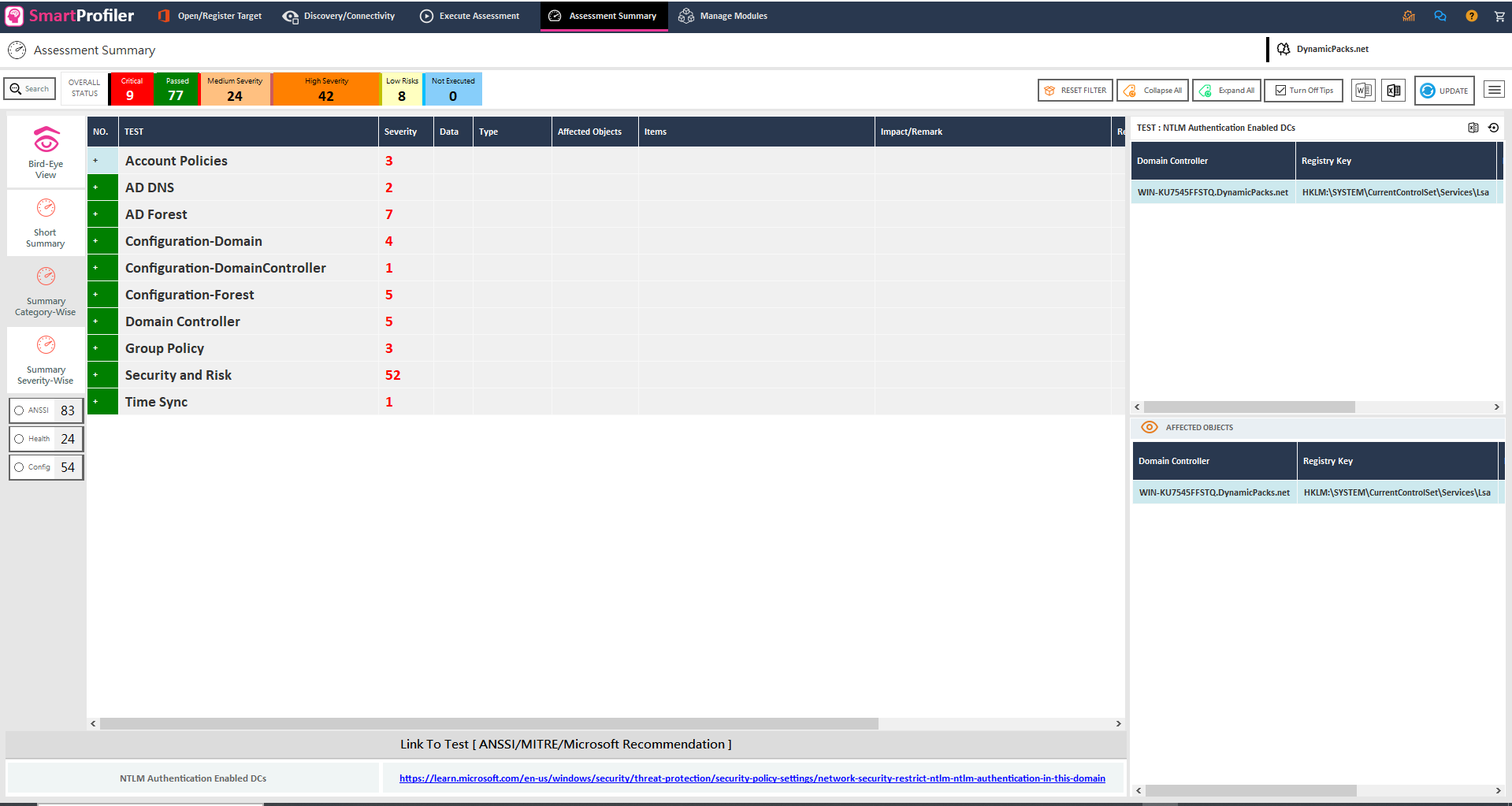1512x806 pixels.
Task: Expand the Configuration-Forest category
Action: coord(102,295)
